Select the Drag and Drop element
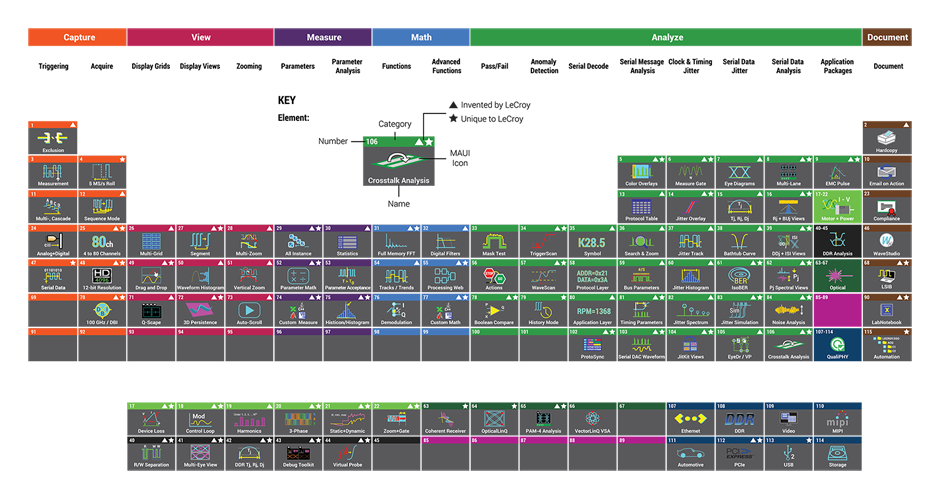 point(151,276)
